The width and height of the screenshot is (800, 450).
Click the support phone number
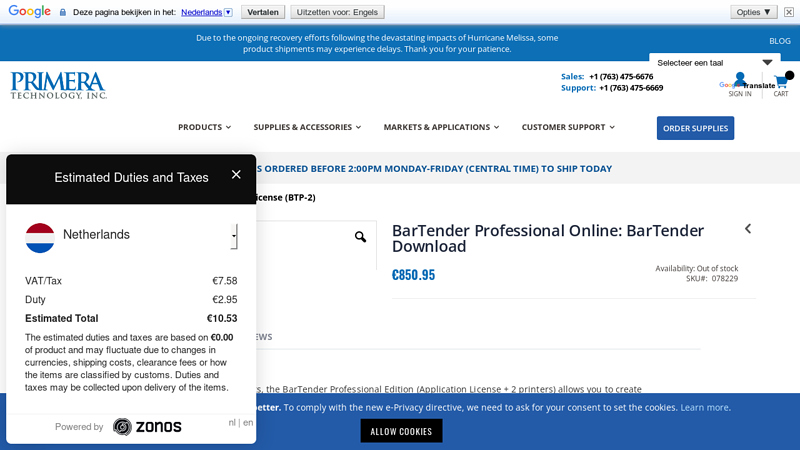(x=631, y=88)
